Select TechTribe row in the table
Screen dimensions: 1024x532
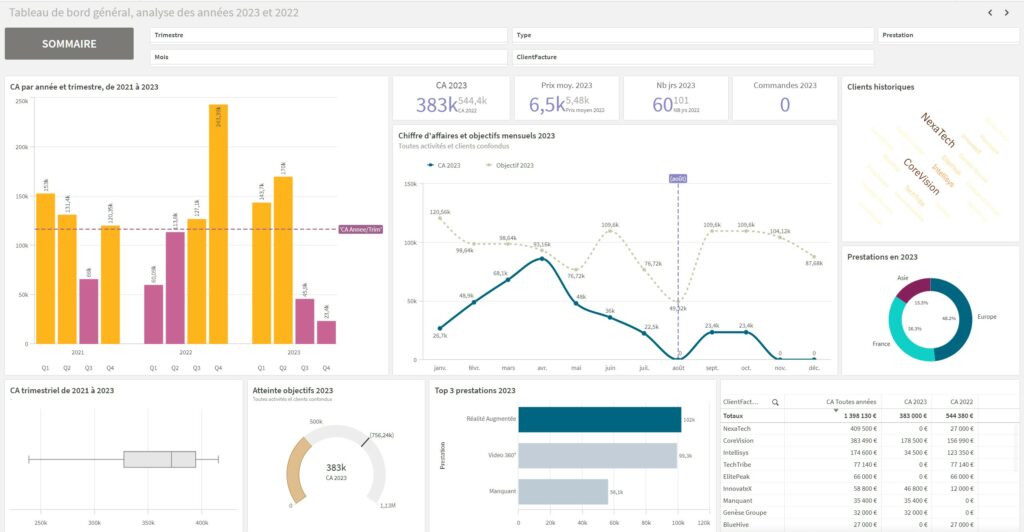[869, 465]
